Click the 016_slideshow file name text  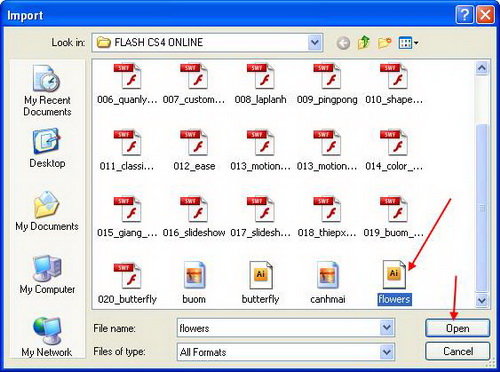coord(194,232)
